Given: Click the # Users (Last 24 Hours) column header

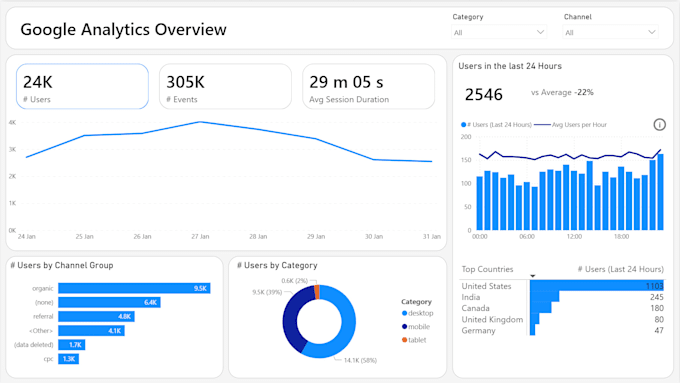Looking at the screenshot, I should coord(621,269).
